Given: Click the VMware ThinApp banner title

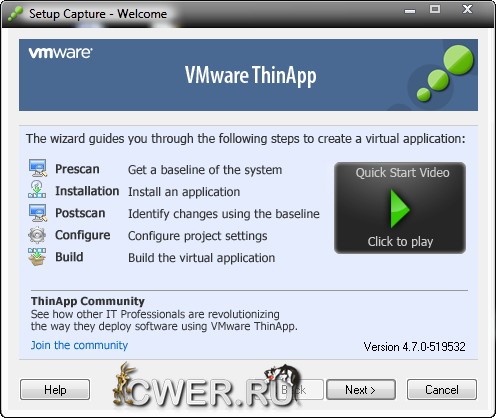Looking at the screenshot, I should (251, 75).
